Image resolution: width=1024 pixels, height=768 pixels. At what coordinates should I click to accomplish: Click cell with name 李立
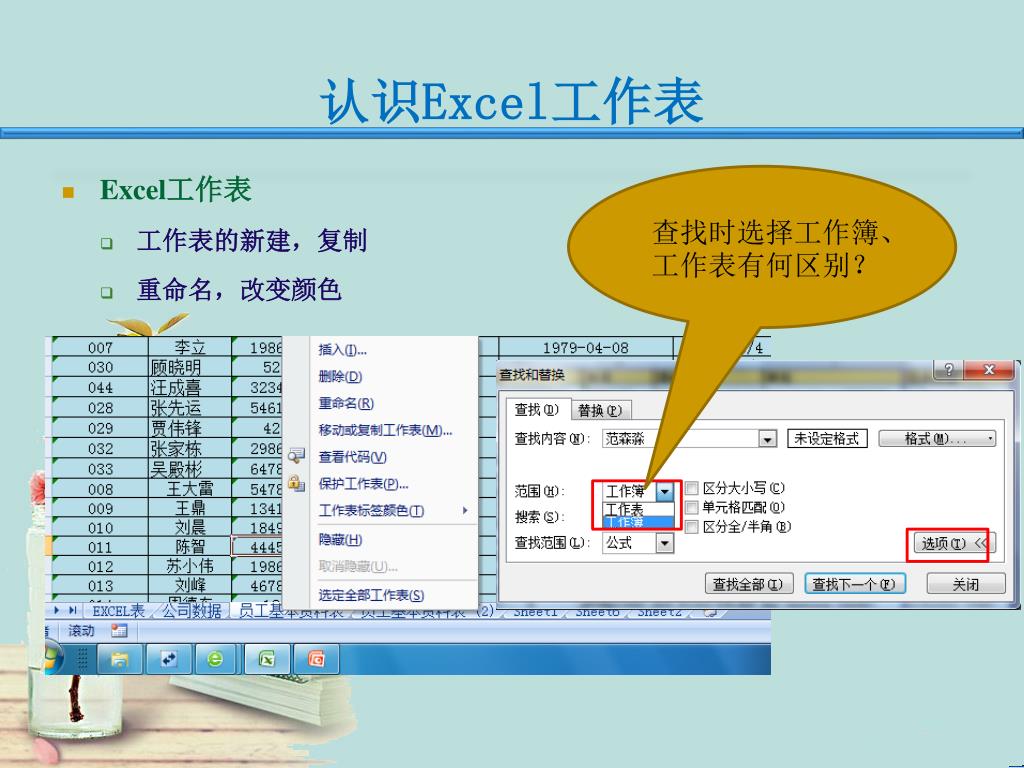pyautogui.click(x=190, y=347)
